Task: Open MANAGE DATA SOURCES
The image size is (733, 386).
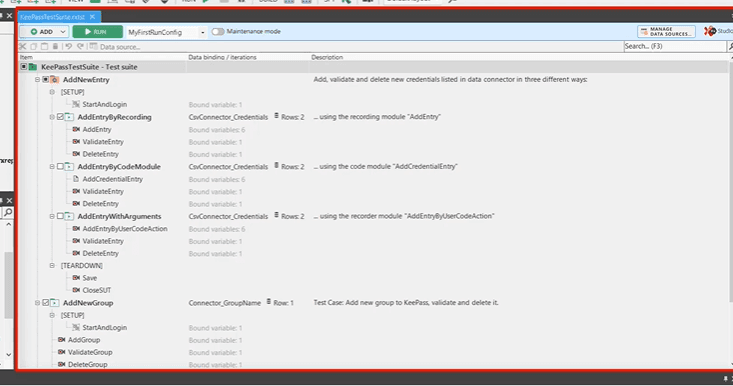Action: tap(666, 32)
